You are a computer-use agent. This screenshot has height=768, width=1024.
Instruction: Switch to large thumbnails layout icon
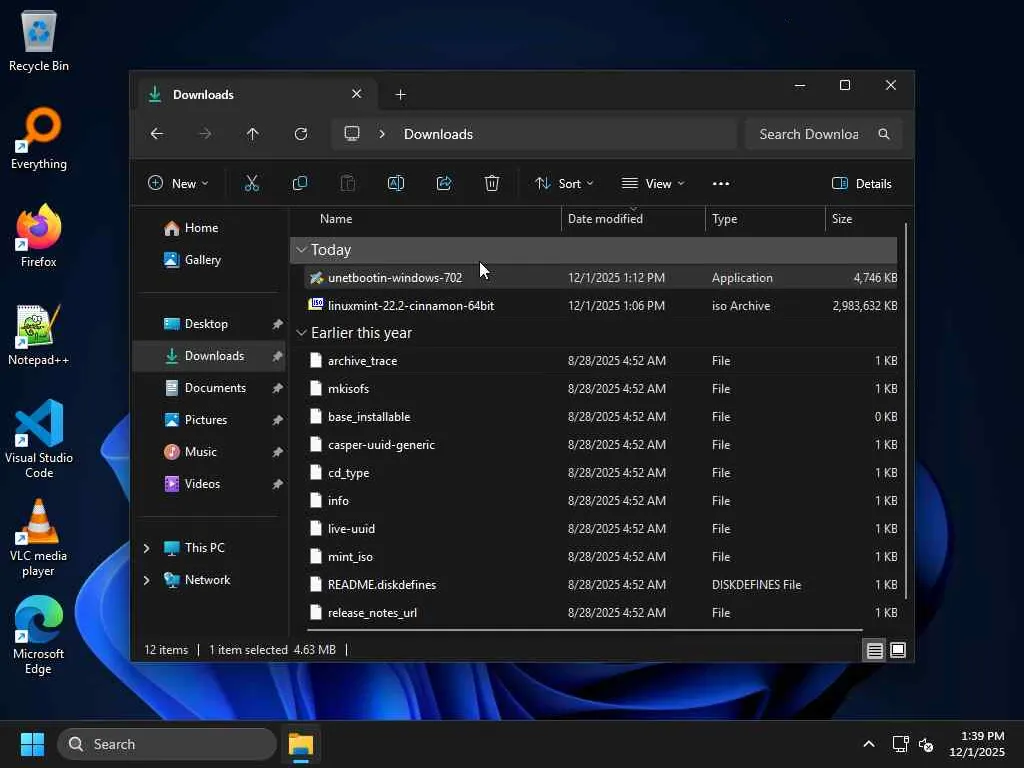click(898, 650)
